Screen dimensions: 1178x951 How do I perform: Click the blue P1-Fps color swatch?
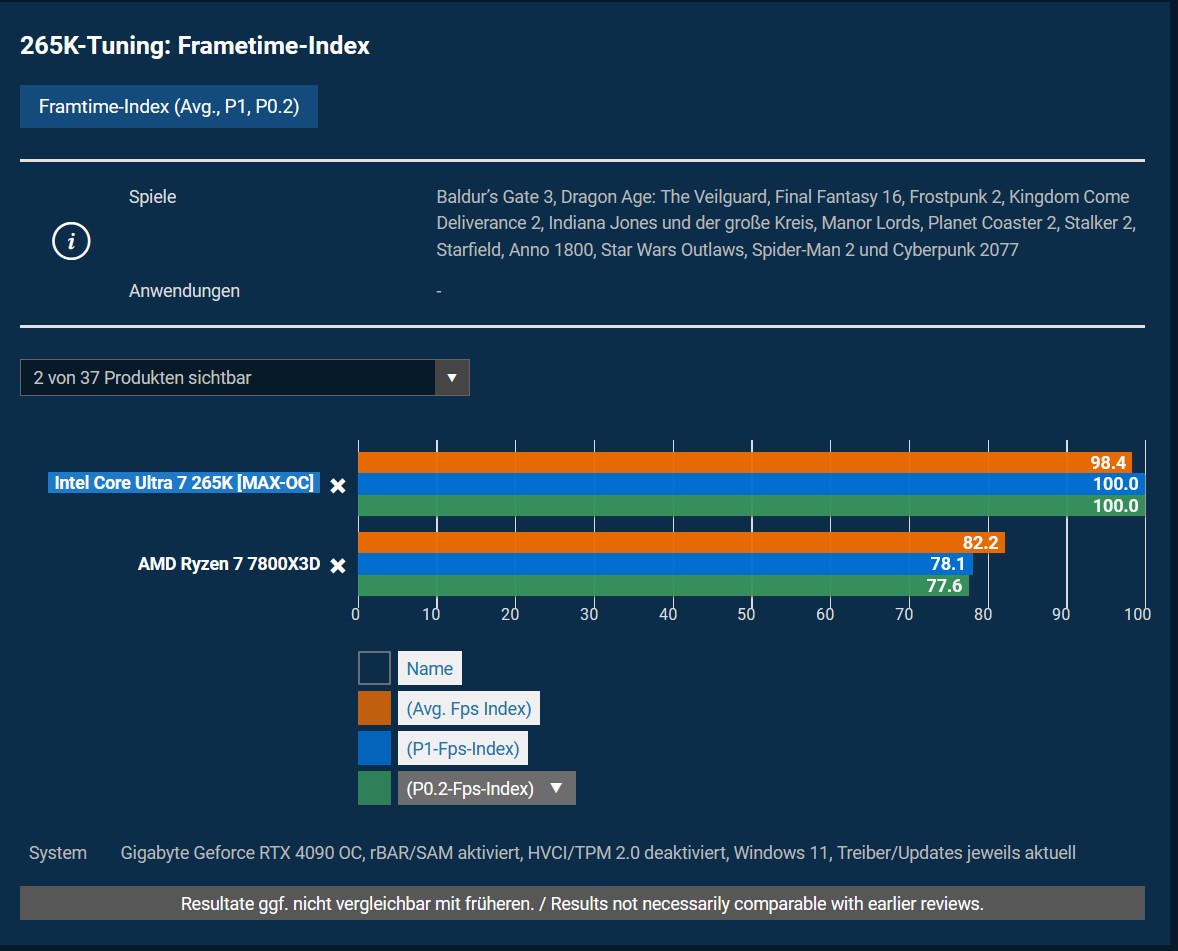coord(375,749)
